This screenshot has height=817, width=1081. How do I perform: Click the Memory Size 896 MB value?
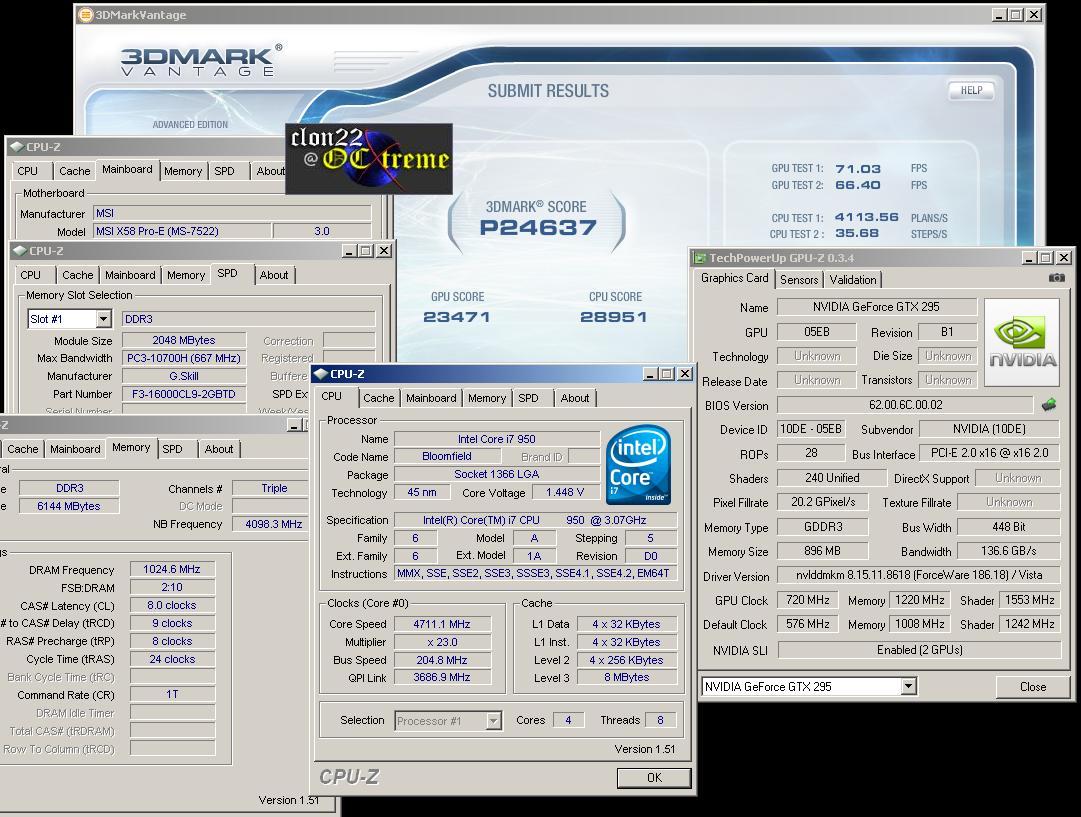[x=822, y=551]
